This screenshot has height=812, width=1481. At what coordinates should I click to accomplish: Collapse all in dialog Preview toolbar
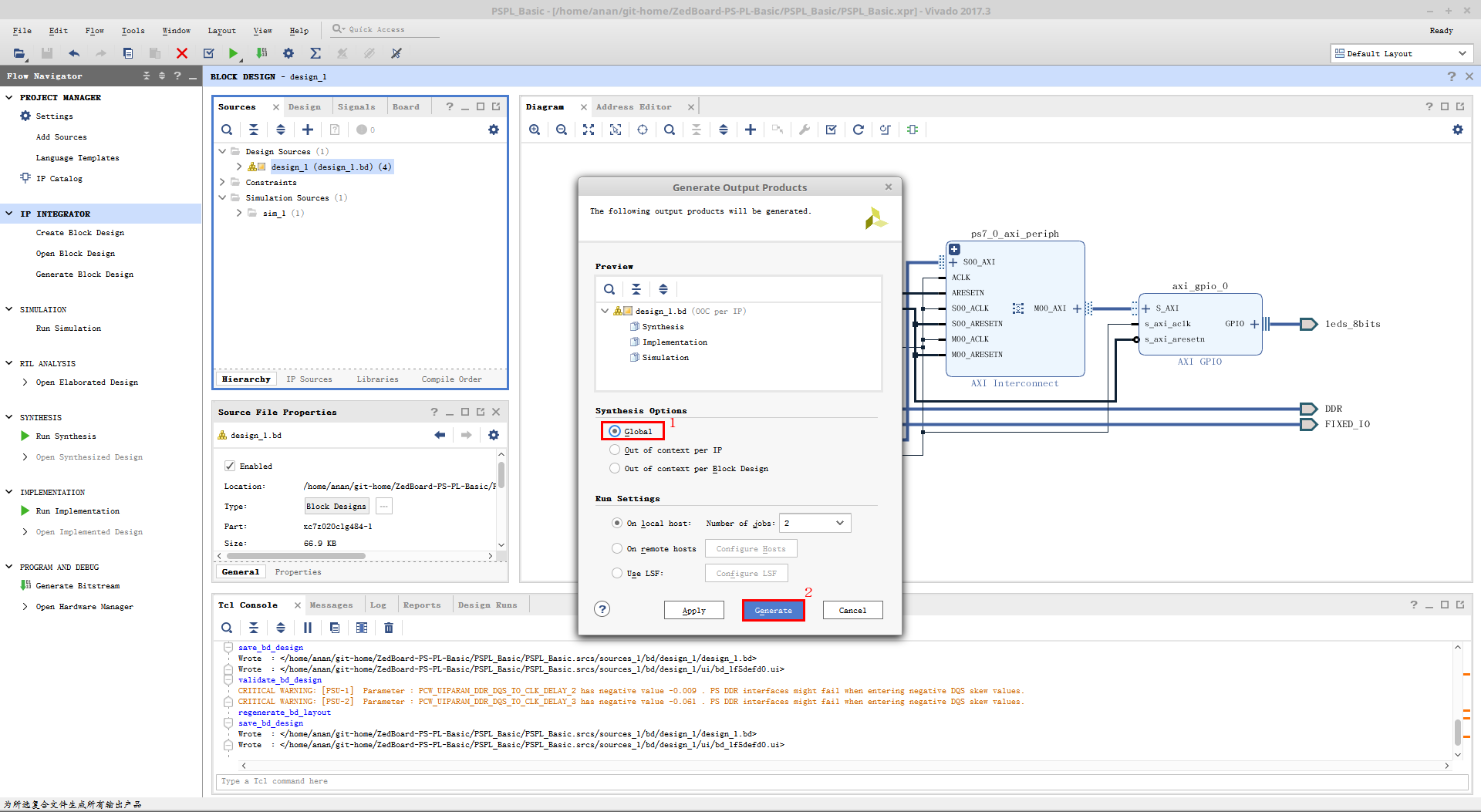tap(636, 289)
